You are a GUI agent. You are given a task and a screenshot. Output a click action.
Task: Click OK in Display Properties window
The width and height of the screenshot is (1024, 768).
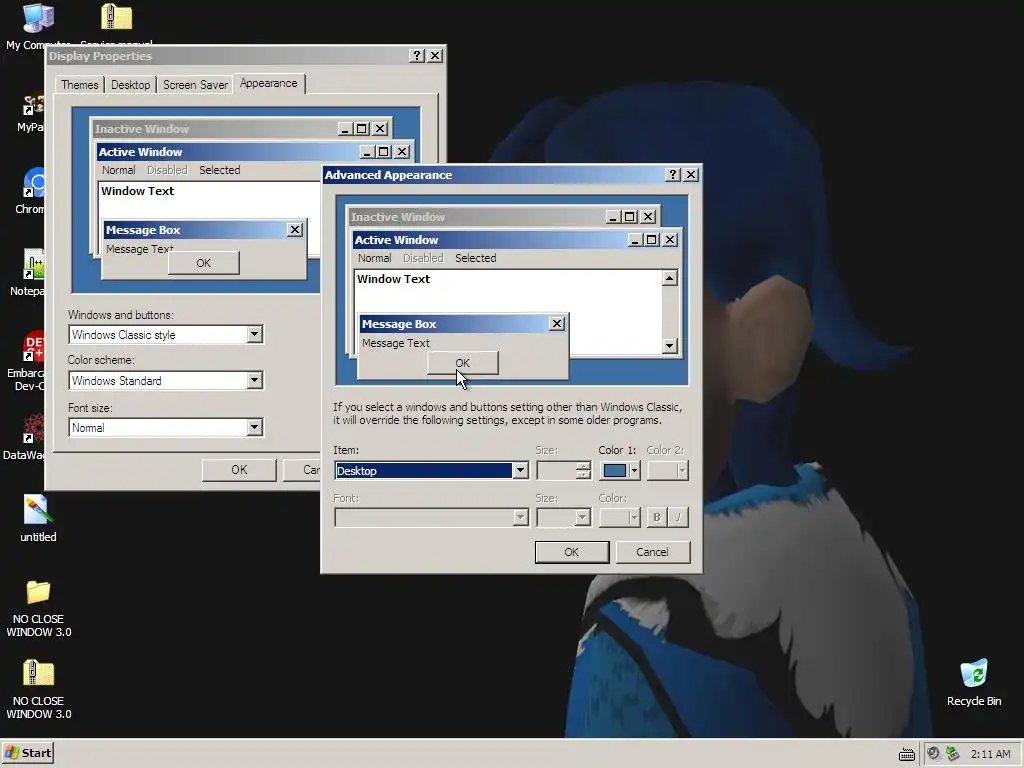[x=239, y=470]
